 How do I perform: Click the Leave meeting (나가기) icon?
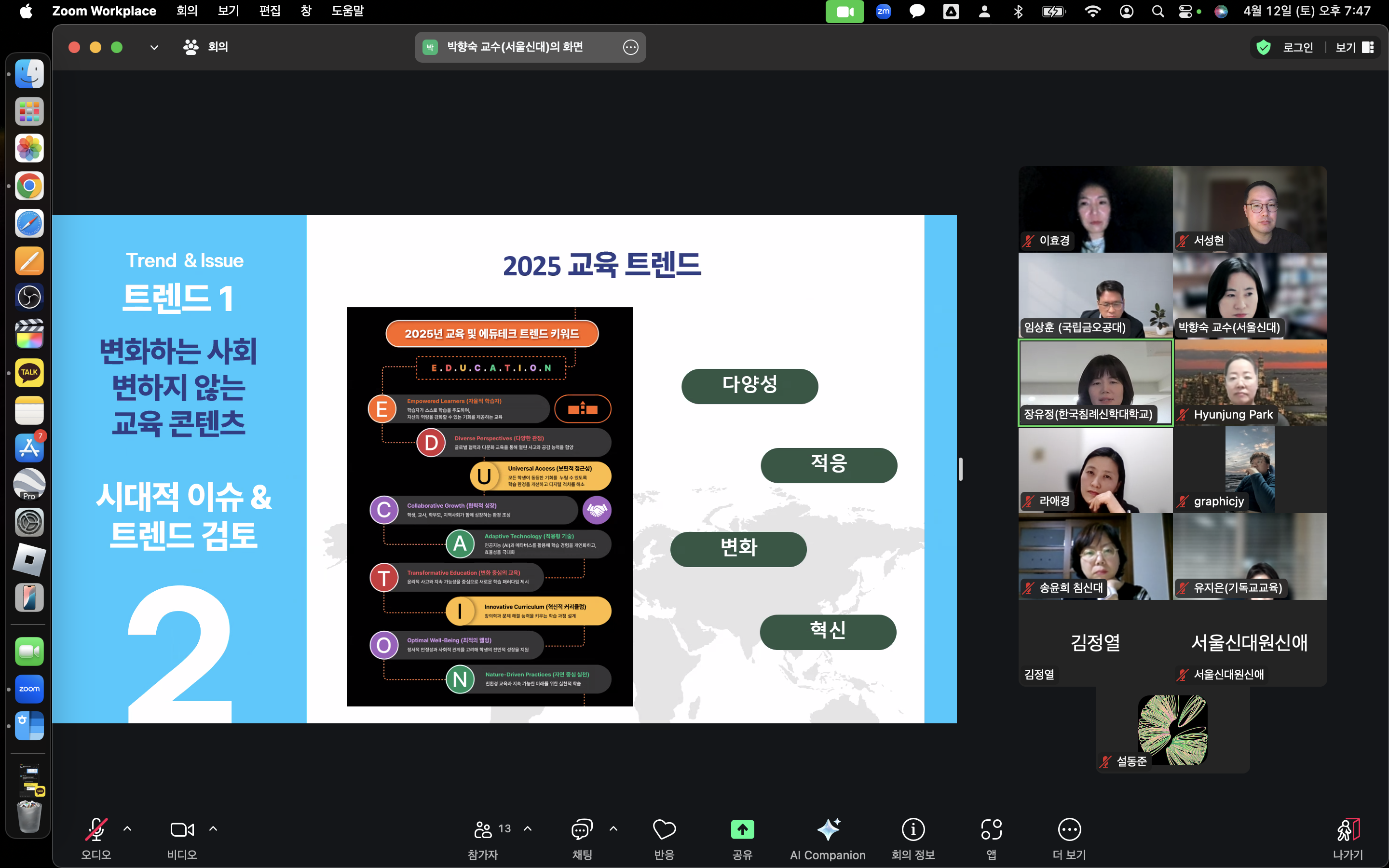tap(1348, 829)
